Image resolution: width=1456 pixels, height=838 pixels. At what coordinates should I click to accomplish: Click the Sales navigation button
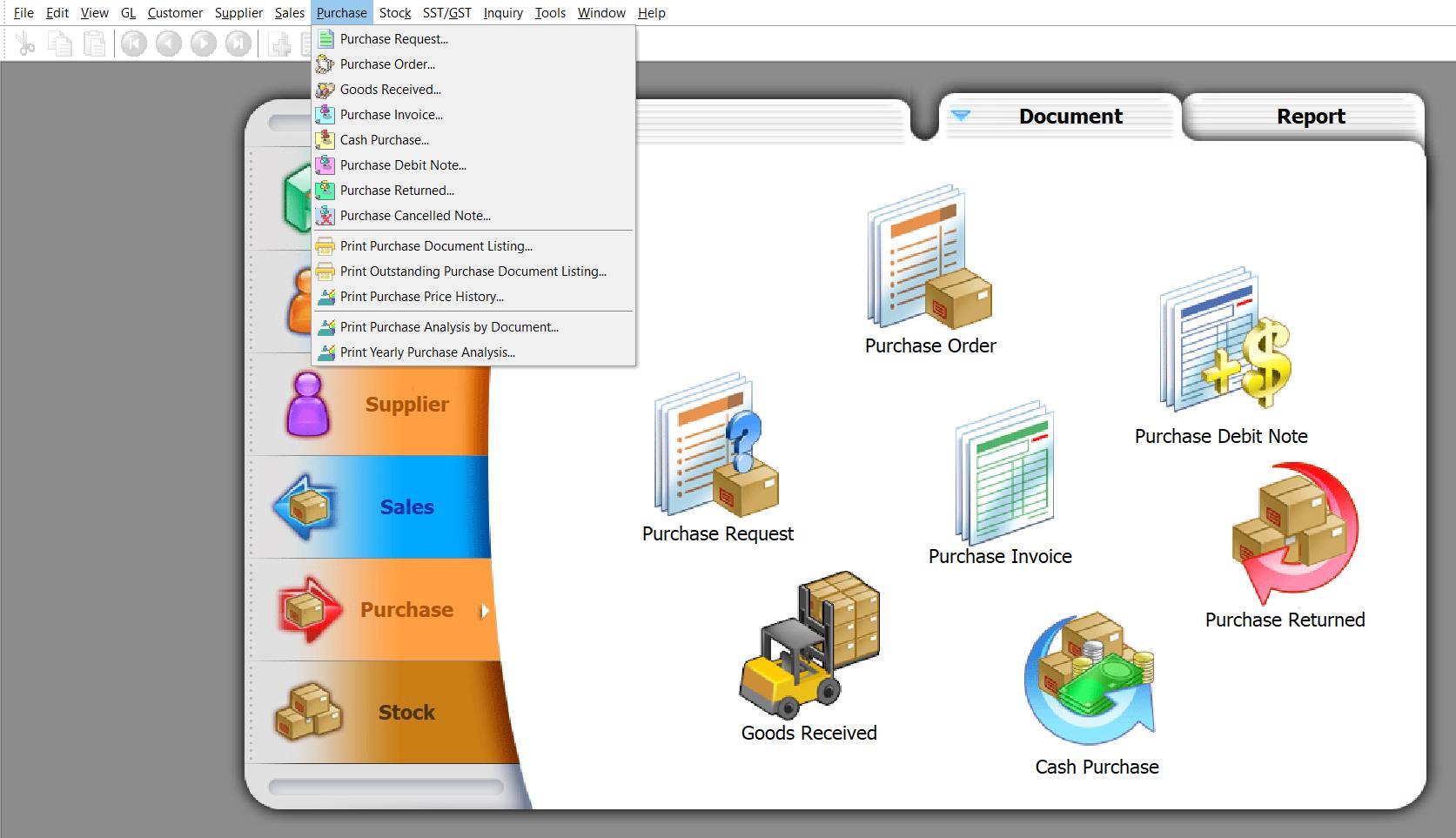click(406, 506)
